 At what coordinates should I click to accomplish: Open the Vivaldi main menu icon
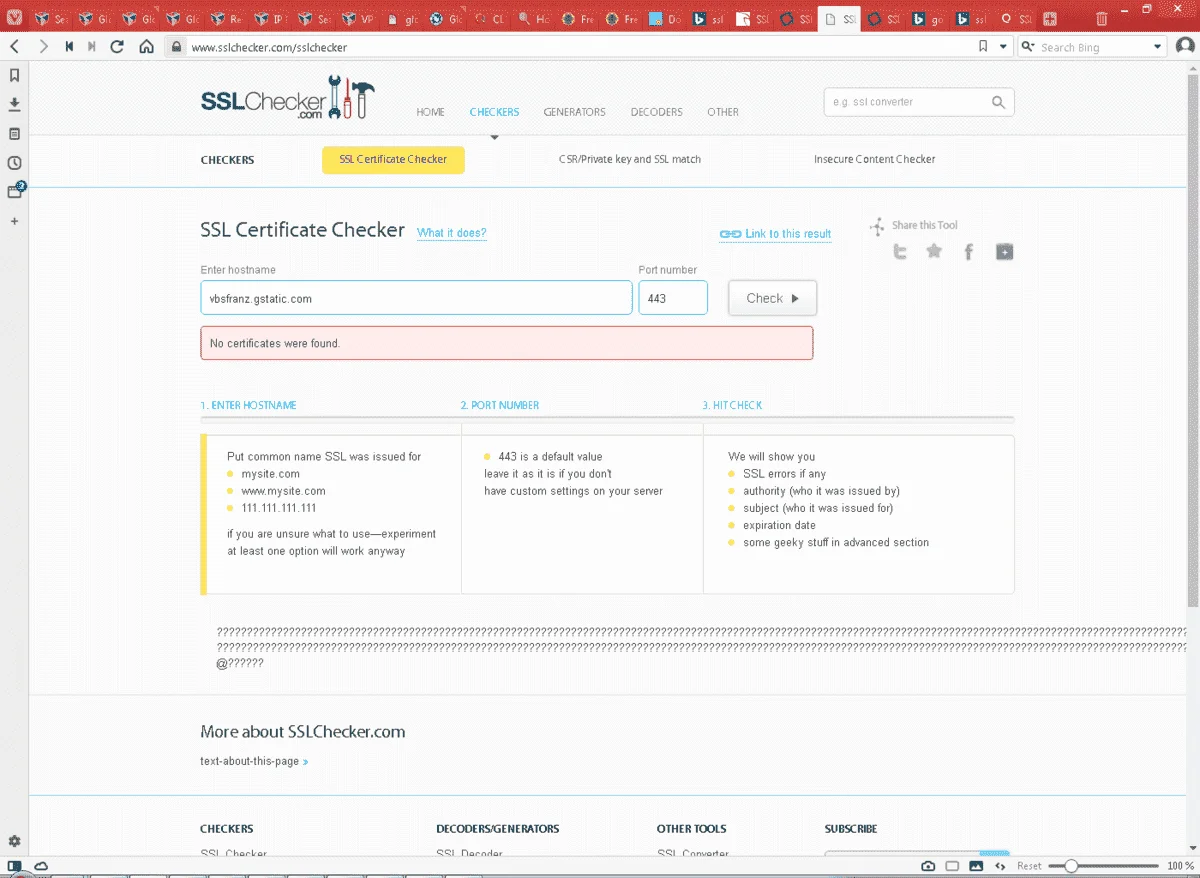point(14,17)
